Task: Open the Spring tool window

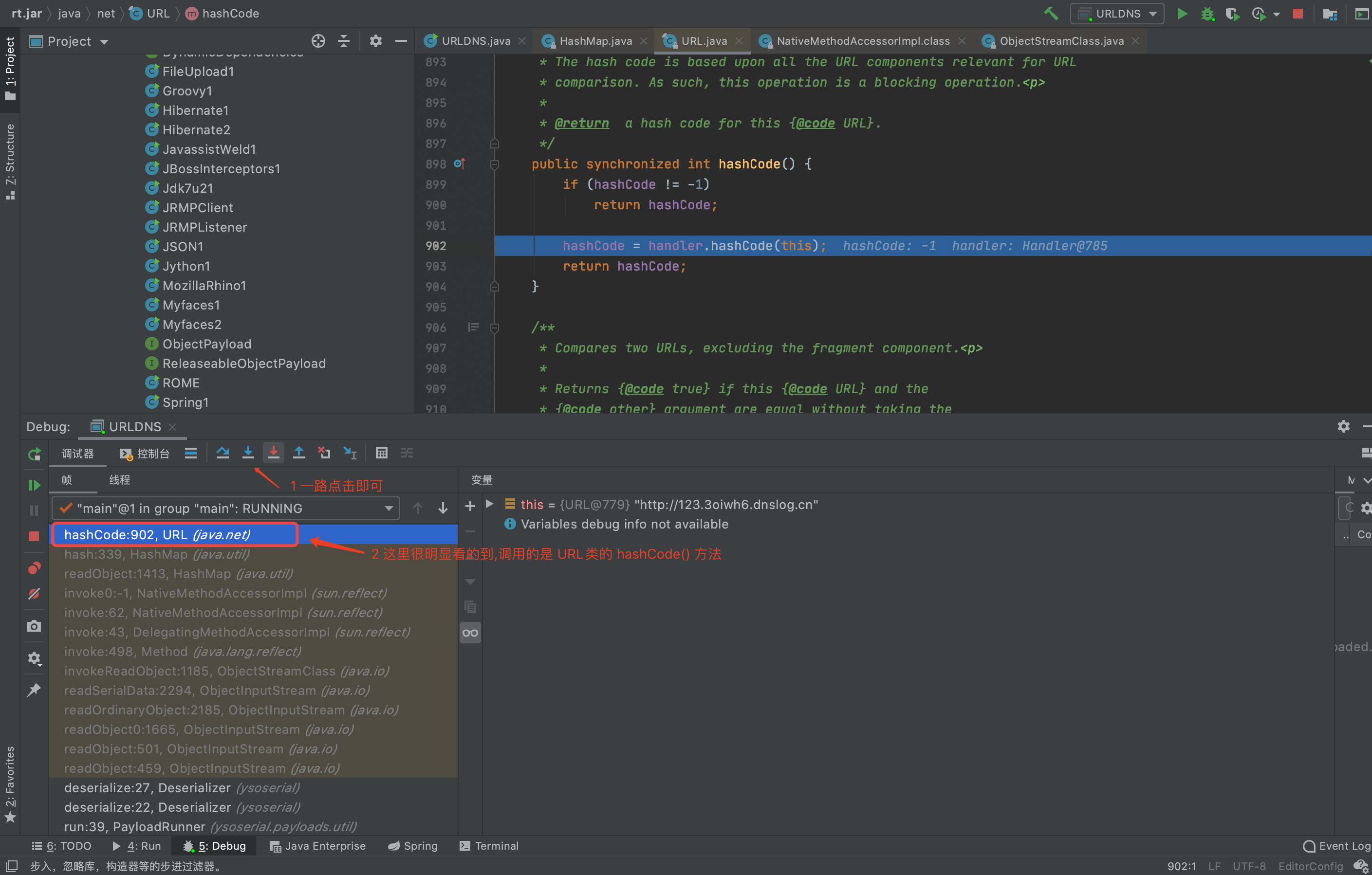Action: [x=412, y=846]
